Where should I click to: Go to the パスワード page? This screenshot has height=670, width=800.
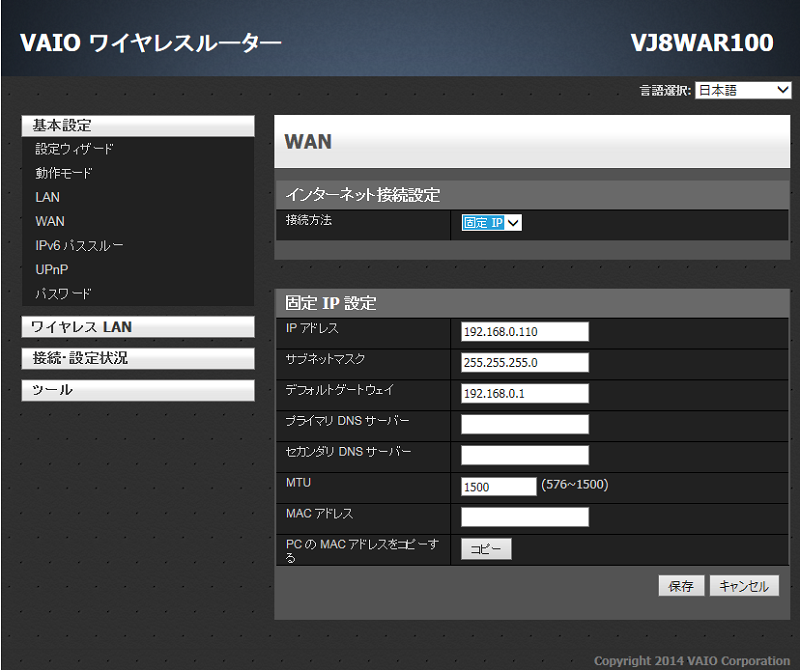63,293
